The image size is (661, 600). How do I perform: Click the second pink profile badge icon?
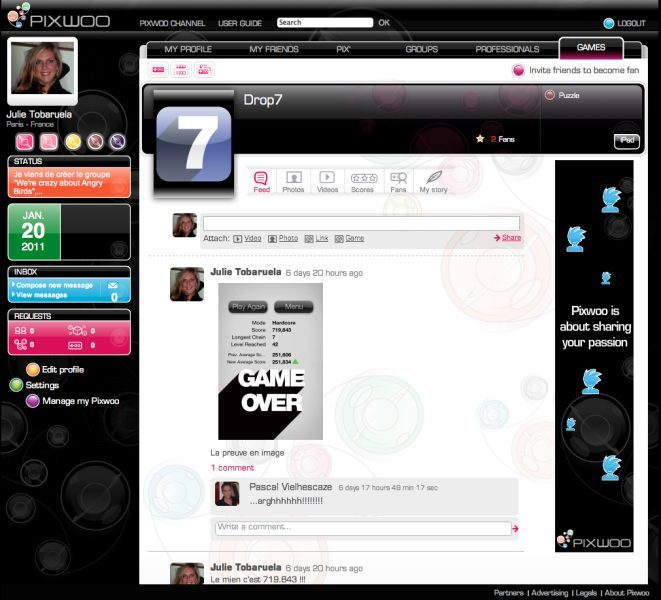pos(49,142)
